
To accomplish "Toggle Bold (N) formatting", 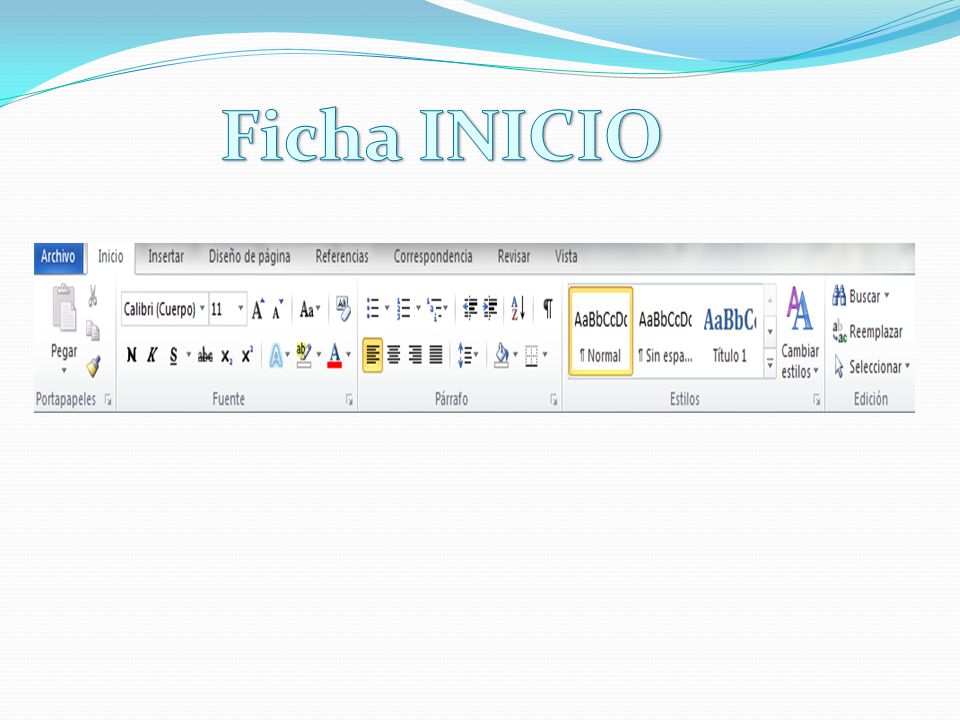I will click(x=131, y=355).
